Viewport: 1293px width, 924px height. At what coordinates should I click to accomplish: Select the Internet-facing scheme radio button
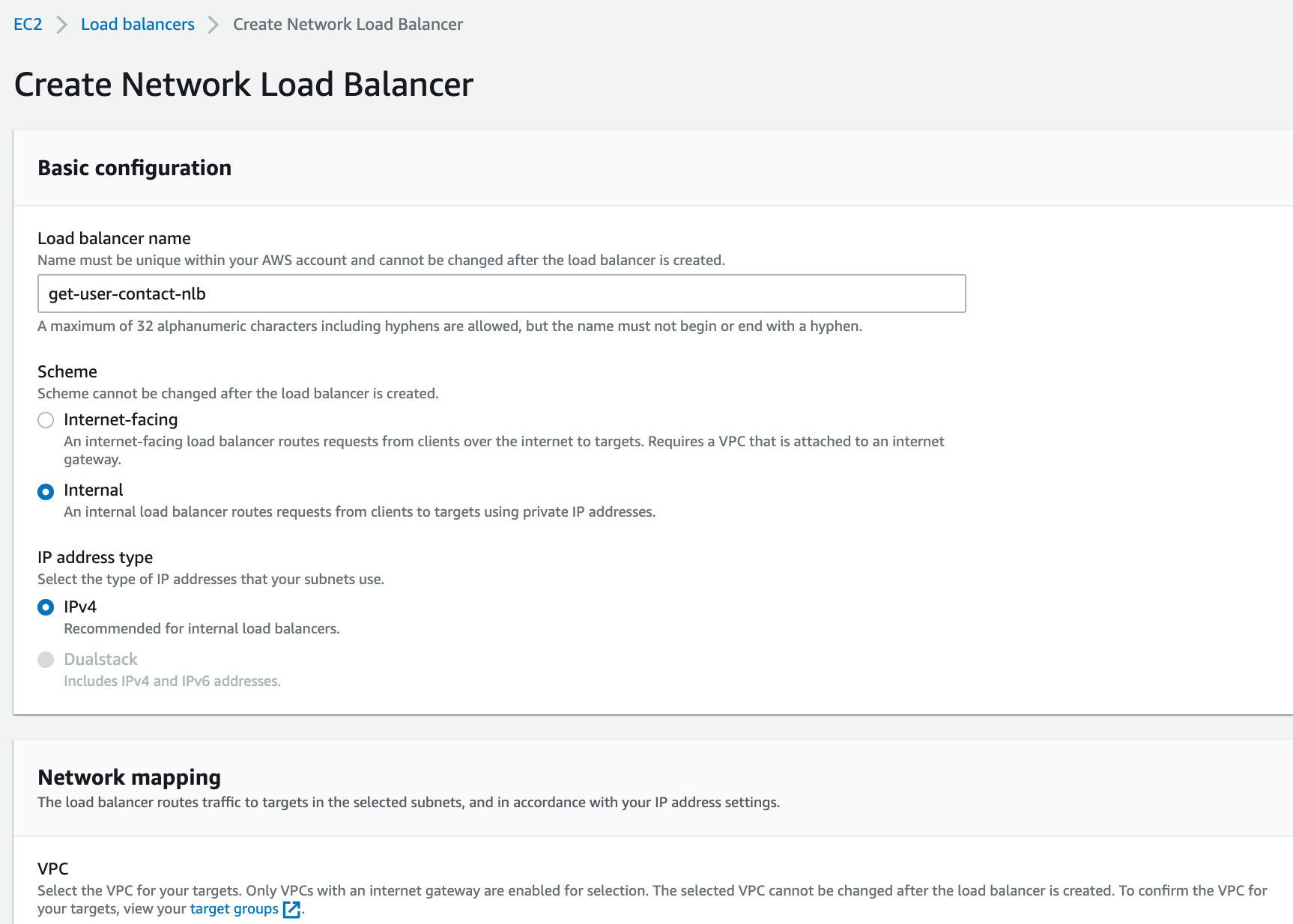(x=45, y=420)
